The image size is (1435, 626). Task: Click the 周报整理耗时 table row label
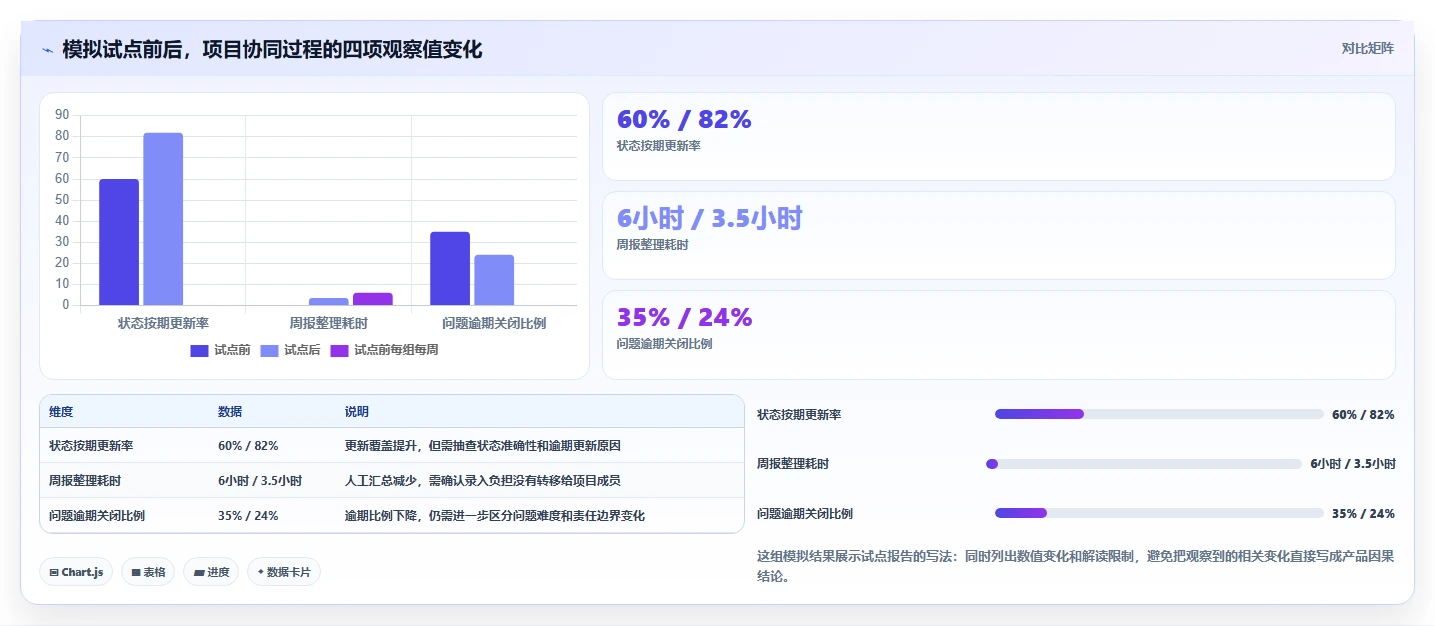(85, 481)
